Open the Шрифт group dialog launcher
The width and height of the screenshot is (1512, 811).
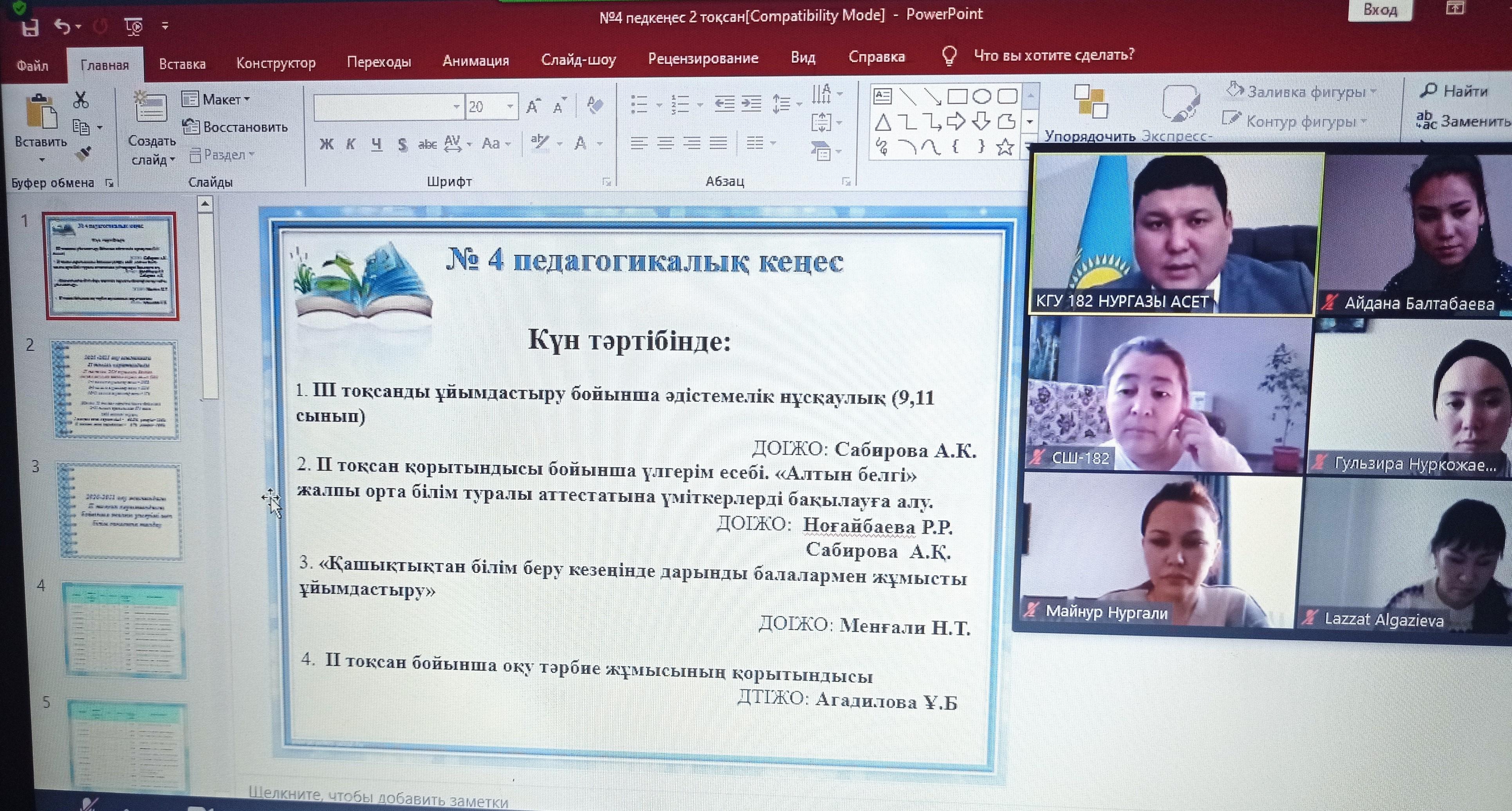click(608, 182)
